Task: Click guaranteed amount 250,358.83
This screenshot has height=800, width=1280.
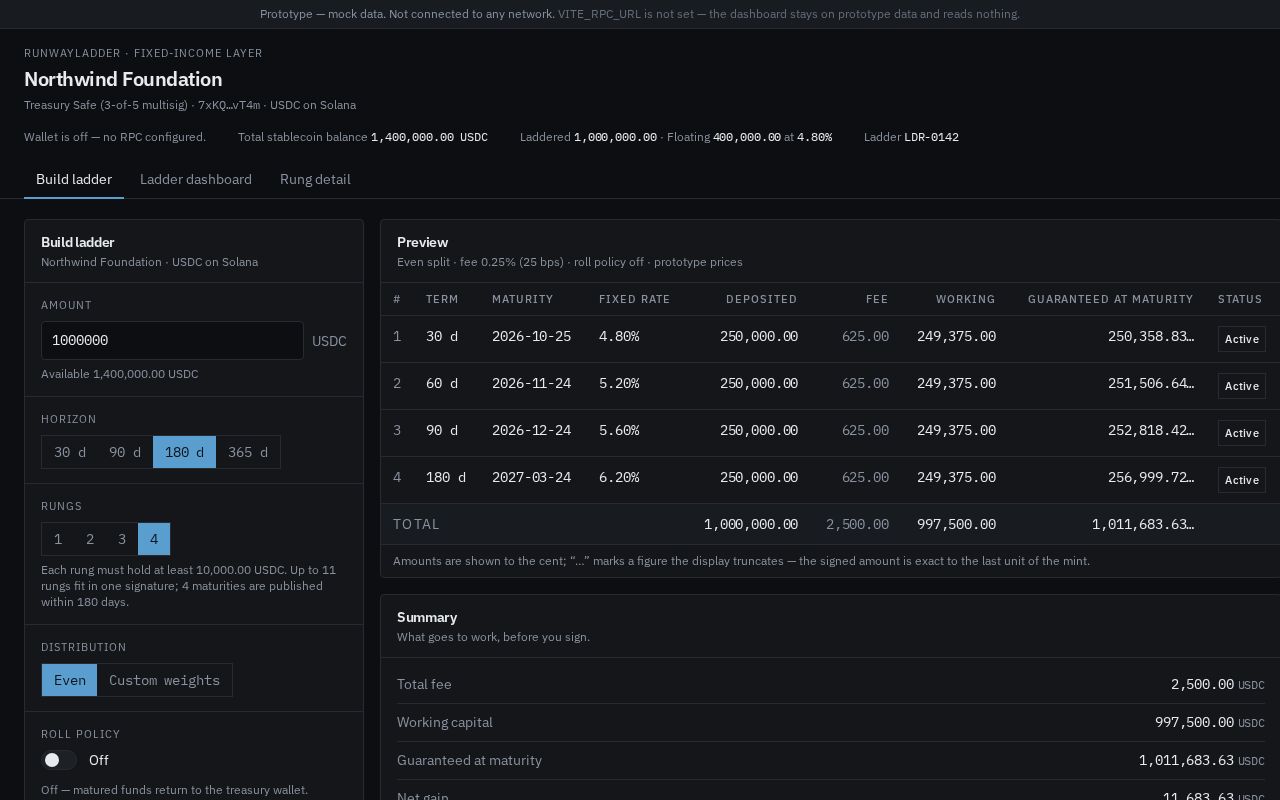Action: [x=1151, y=336]
